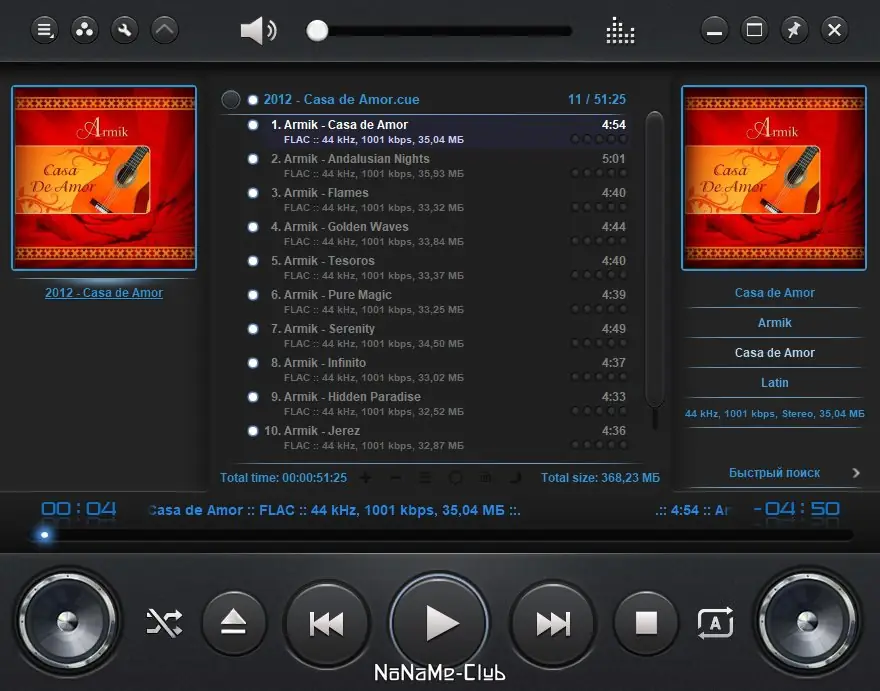Open the '2012 - Casa de Amor' link
The width and height of the screenshot is (880, 691).
click(104, 292)
